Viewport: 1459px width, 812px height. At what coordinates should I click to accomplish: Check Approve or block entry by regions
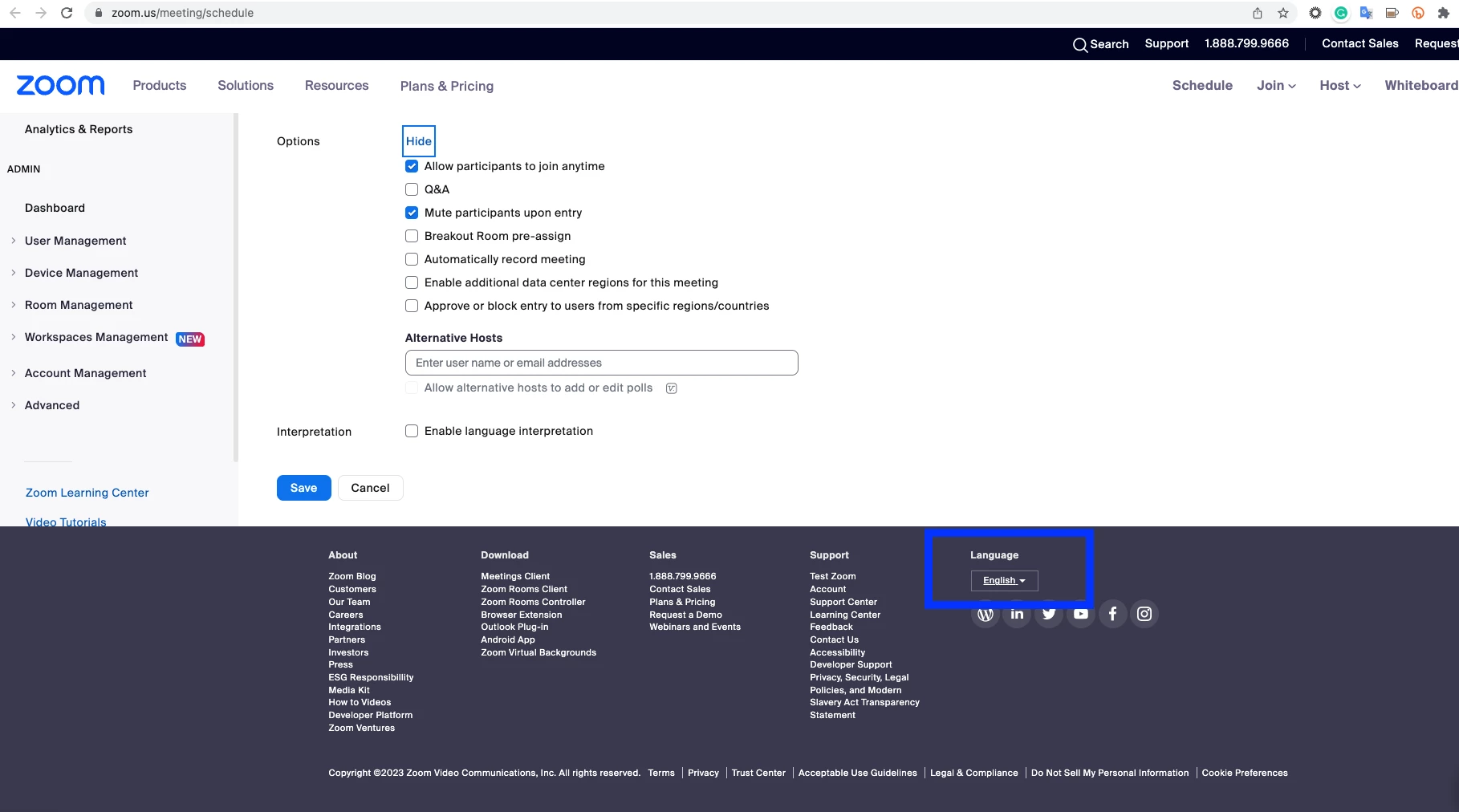click(x=412, y=306)
